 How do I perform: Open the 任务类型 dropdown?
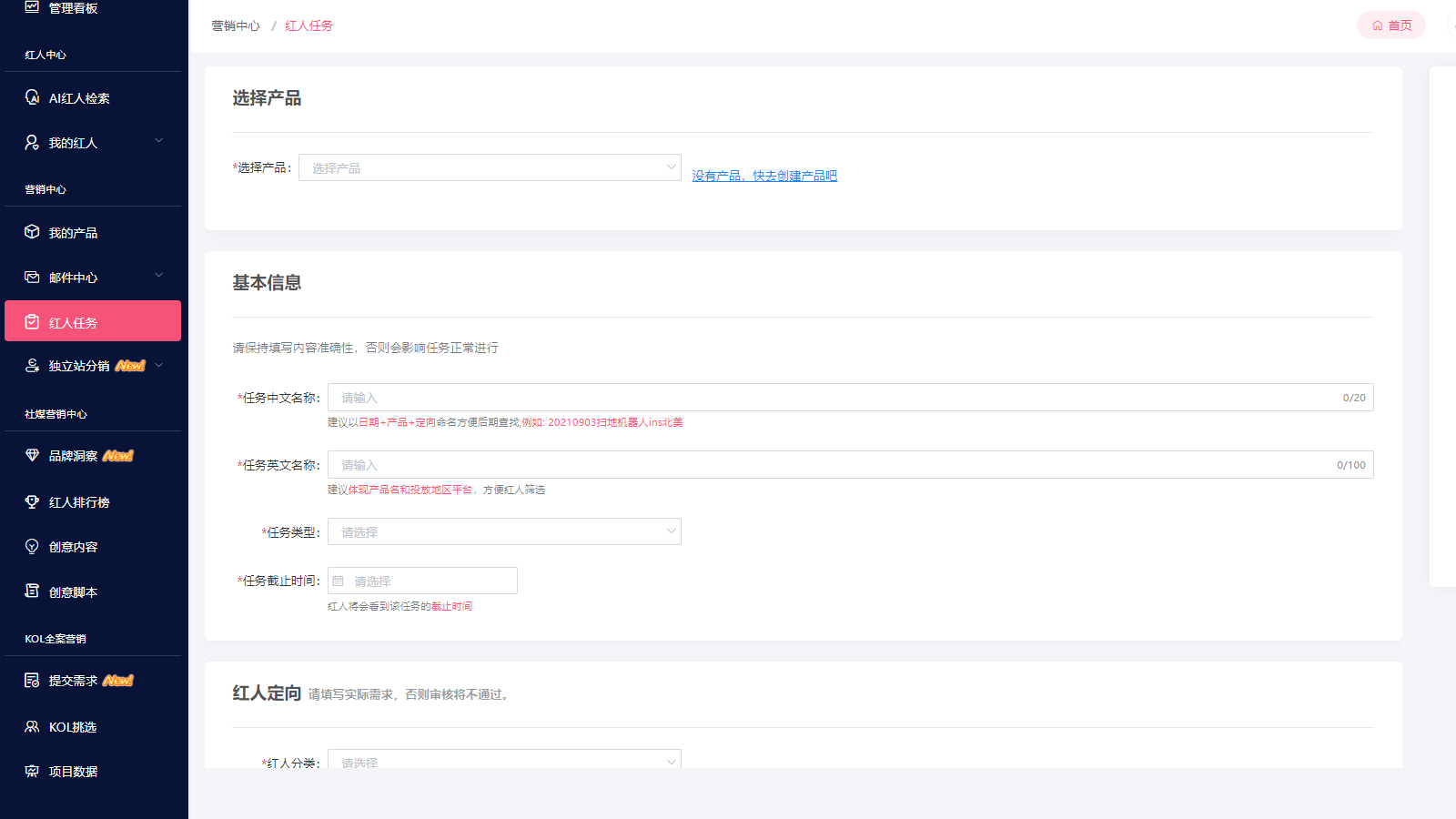tap(504, 531)
